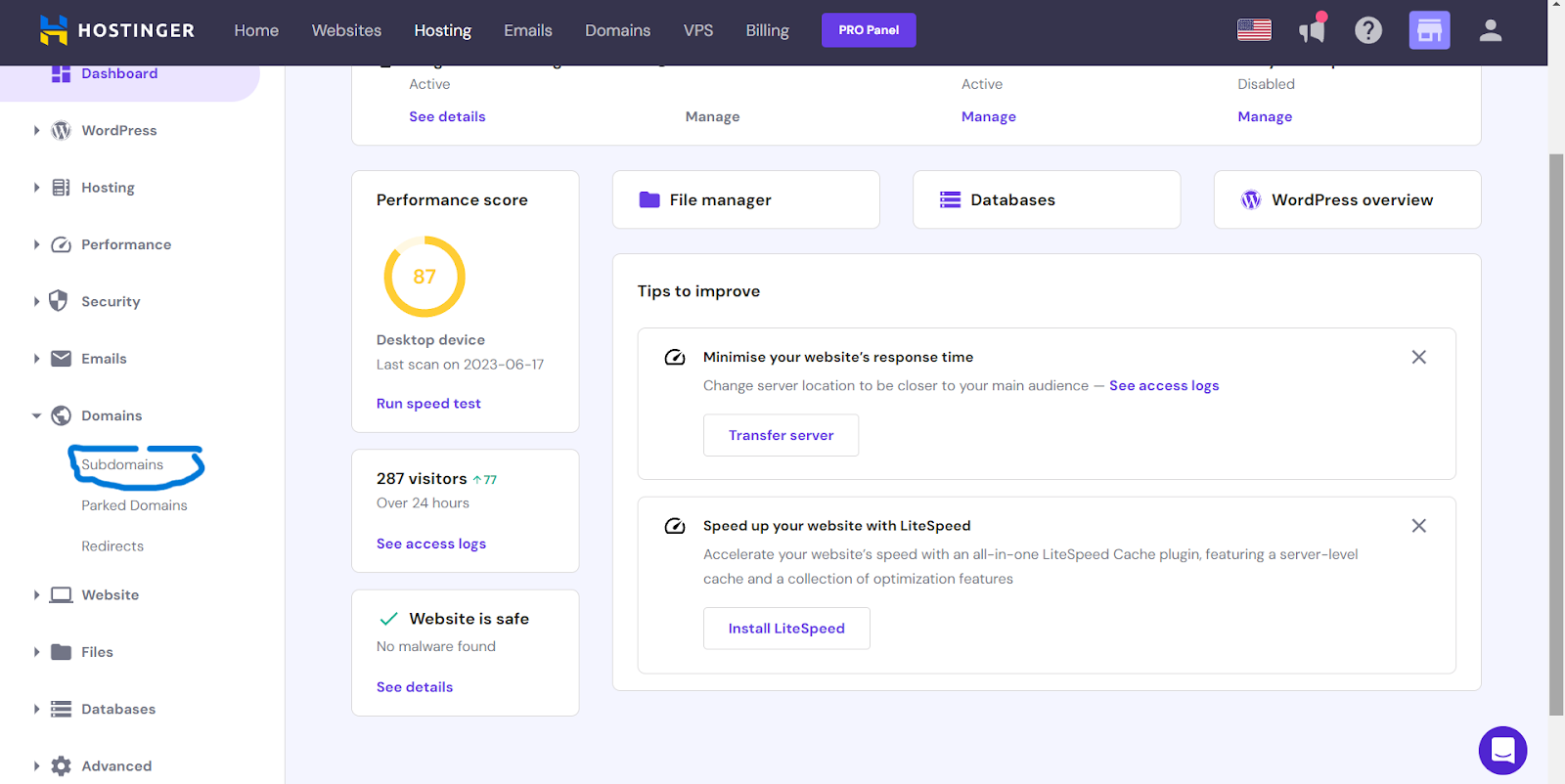The image size is (1565, 784).
Task: Open the File manager card
Action: tap(745, 199)
